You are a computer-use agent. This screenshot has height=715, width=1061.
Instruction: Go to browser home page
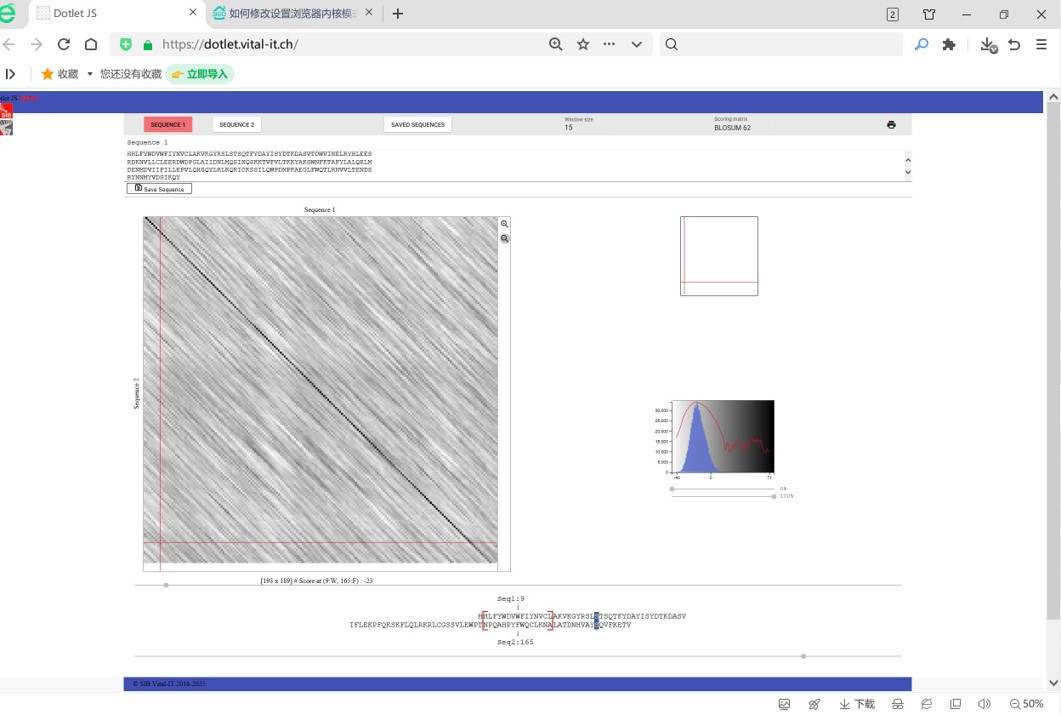pos(91,45)
